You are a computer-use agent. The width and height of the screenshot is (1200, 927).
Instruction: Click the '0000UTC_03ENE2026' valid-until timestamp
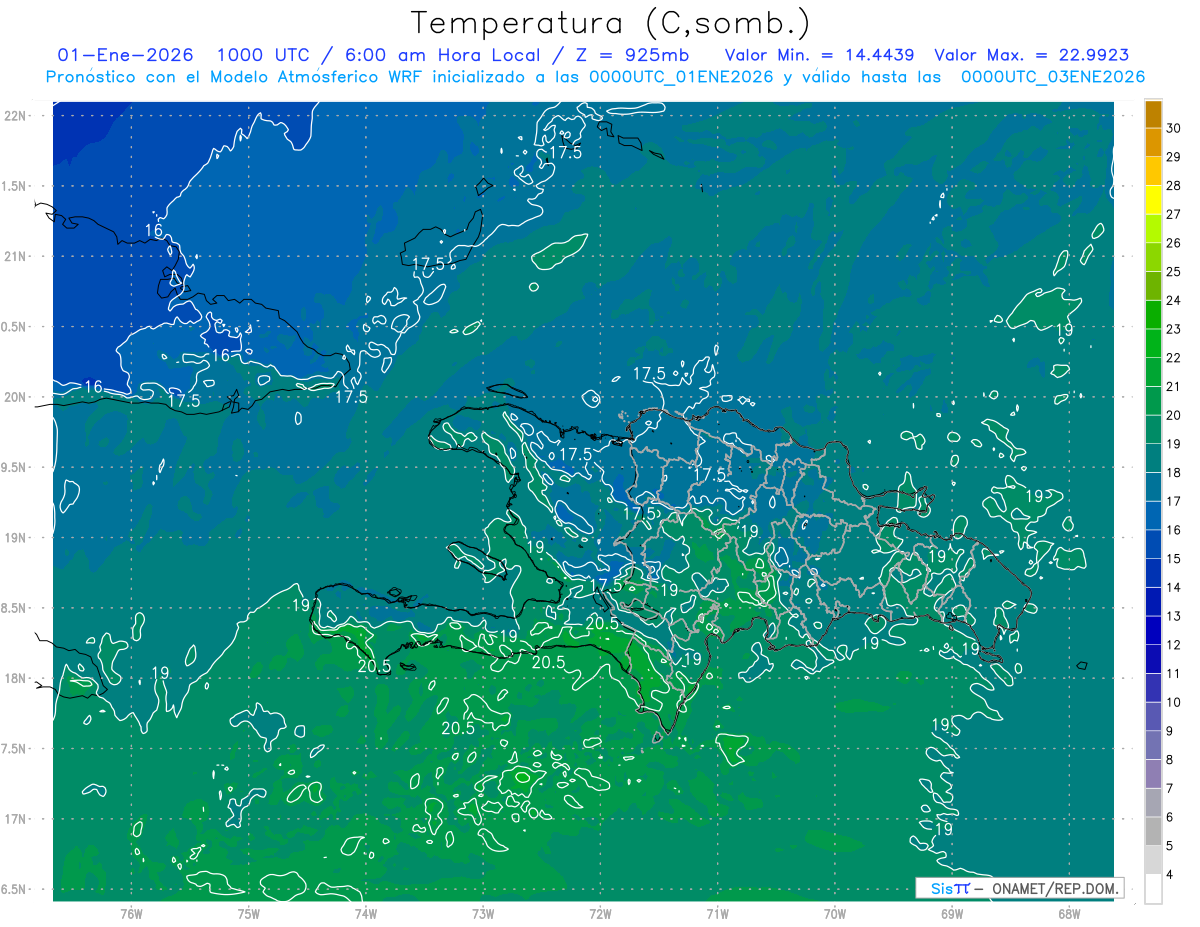tap(1053, 77)
